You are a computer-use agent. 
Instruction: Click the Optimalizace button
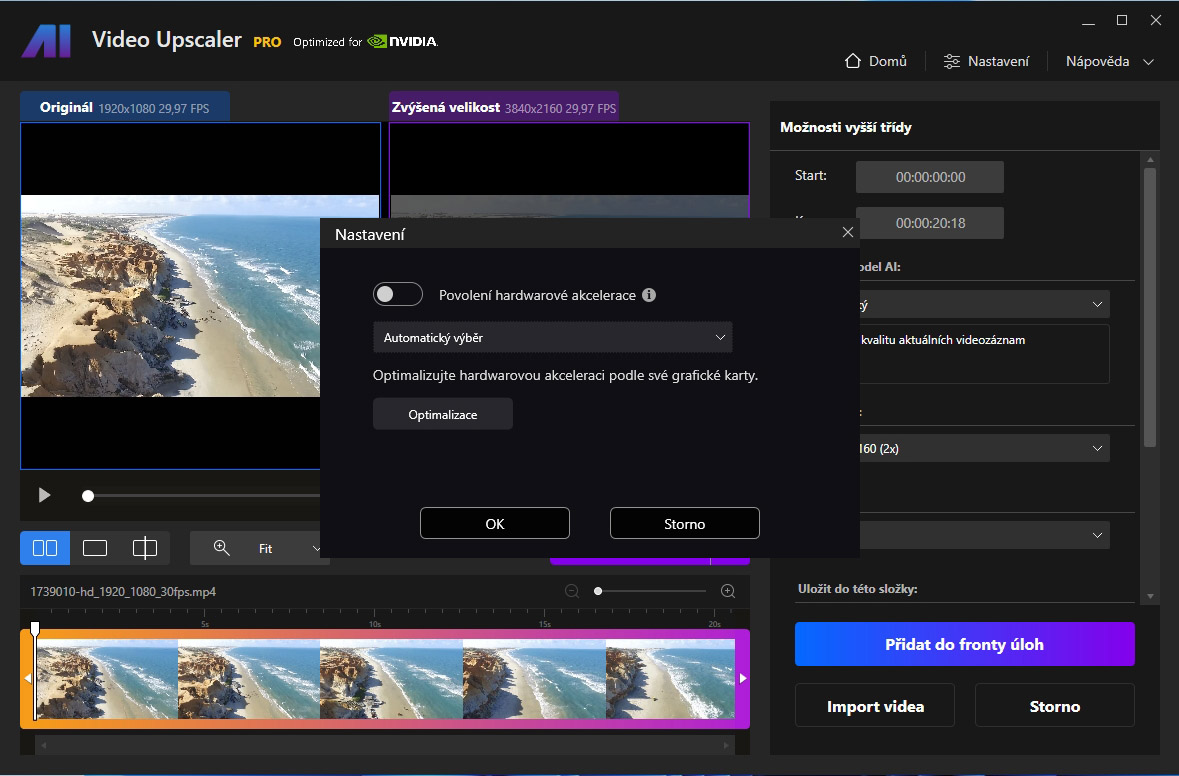pos(443,414)
